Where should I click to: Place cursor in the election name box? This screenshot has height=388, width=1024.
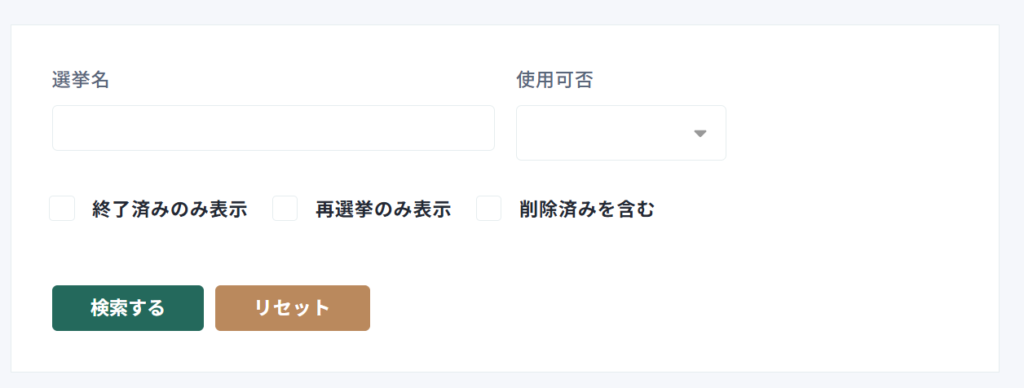click(273, 128)
